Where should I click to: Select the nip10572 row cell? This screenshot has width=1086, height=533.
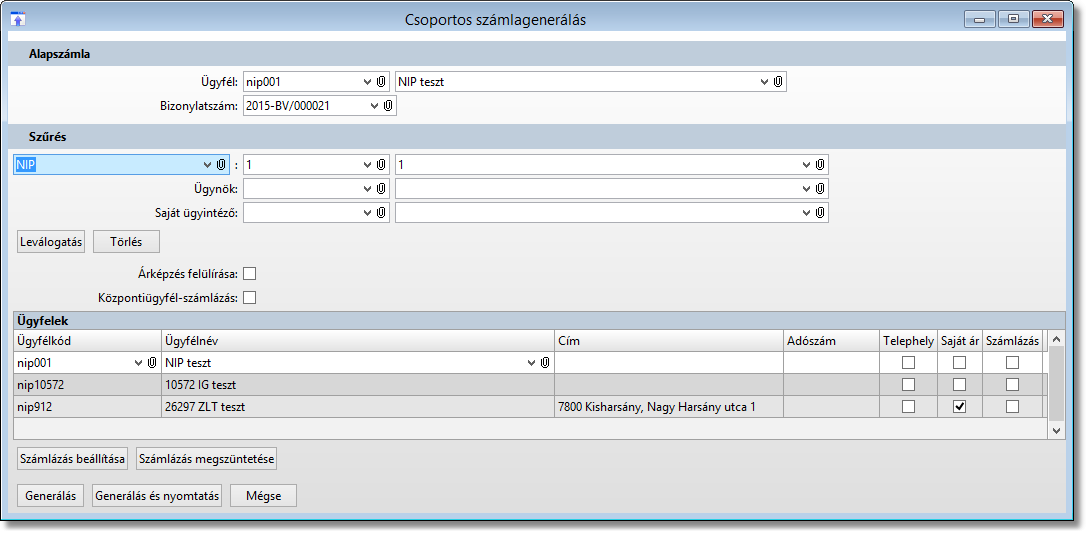coord(87,385)
